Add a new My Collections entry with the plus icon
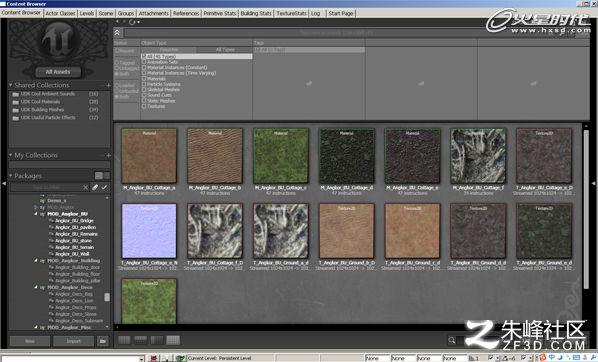This screenshot has width=598, height=362. point(108,155)
